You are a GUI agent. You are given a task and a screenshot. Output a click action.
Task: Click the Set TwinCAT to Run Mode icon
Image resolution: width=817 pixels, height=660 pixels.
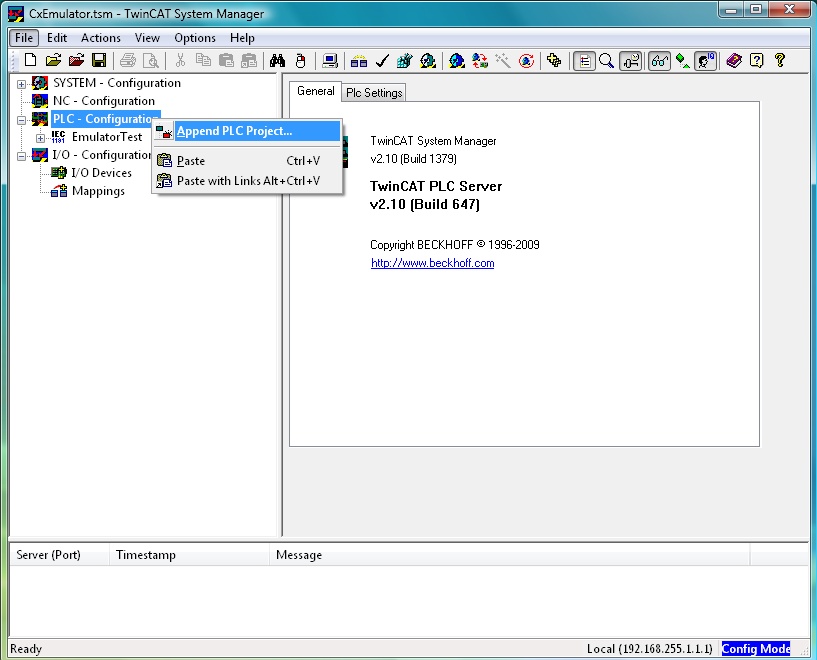click(x=428, y=60)
